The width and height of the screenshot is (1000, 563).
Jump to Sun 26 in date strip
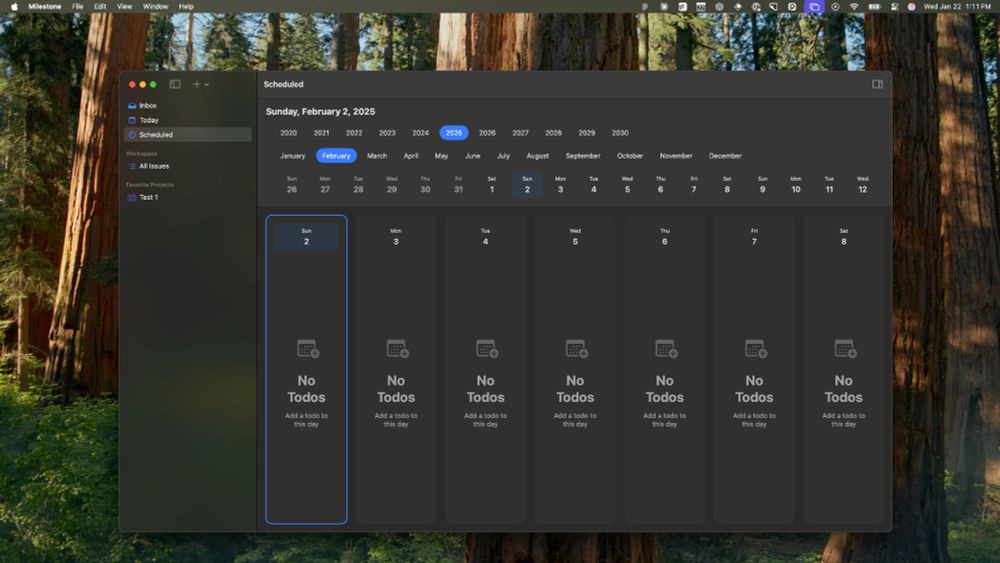pyautogui.click(x=291, y=185)
